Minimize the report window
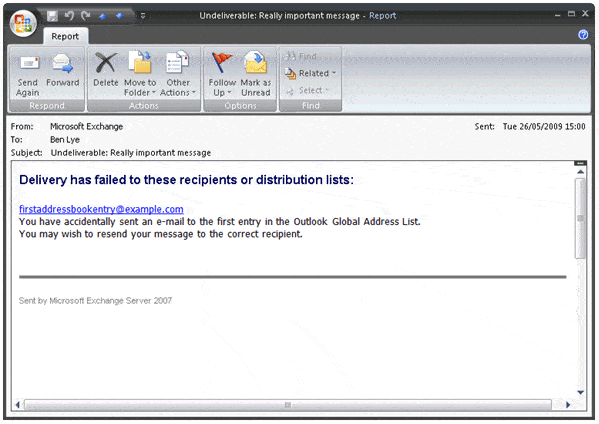This screenshot has height=424, width=599. point(557,15)
